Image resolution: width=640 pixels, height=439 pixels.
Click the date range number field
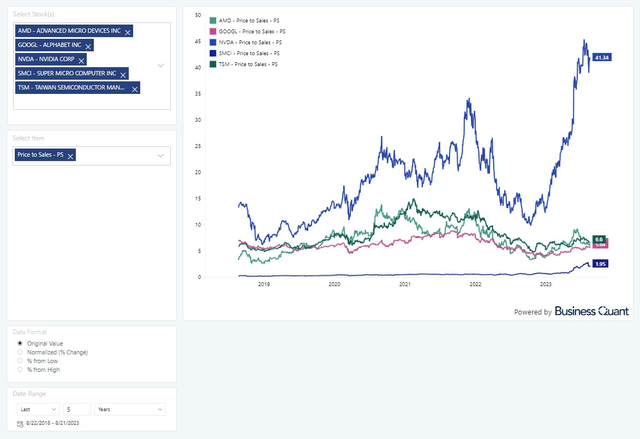[x=76, y=409]
